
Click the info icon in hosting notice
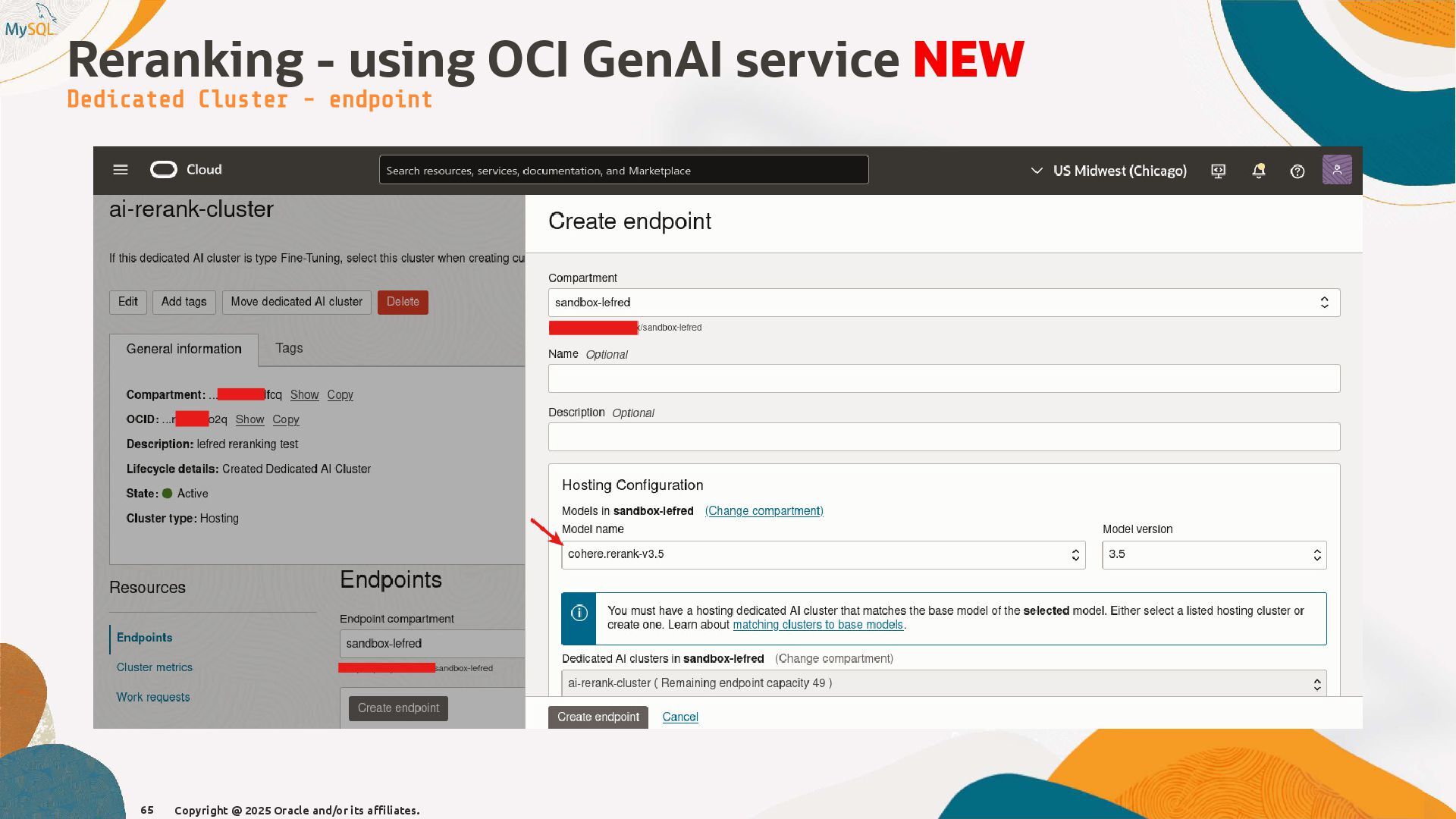coord(579,613)
